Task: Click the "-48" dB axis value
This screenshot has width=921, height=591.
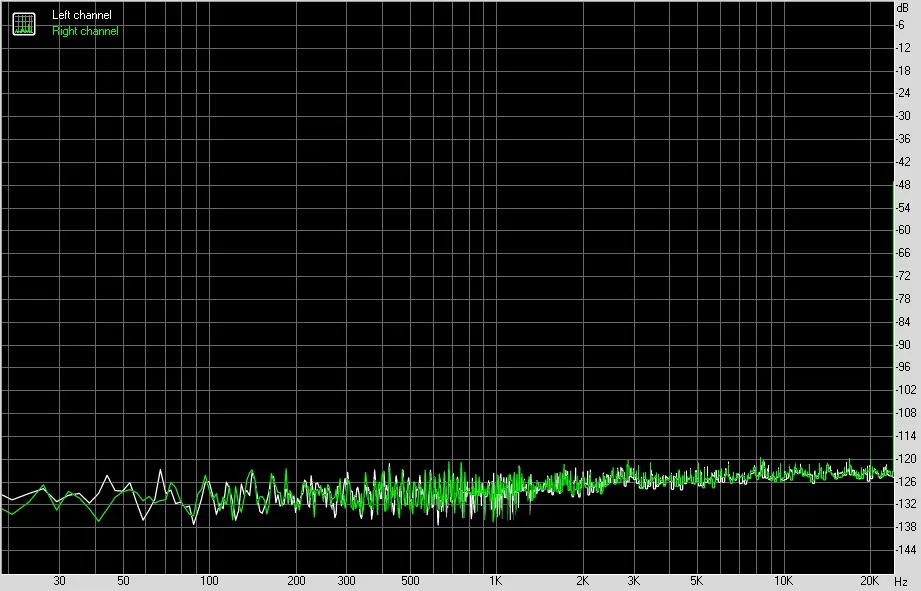Action: click(903, 184)
